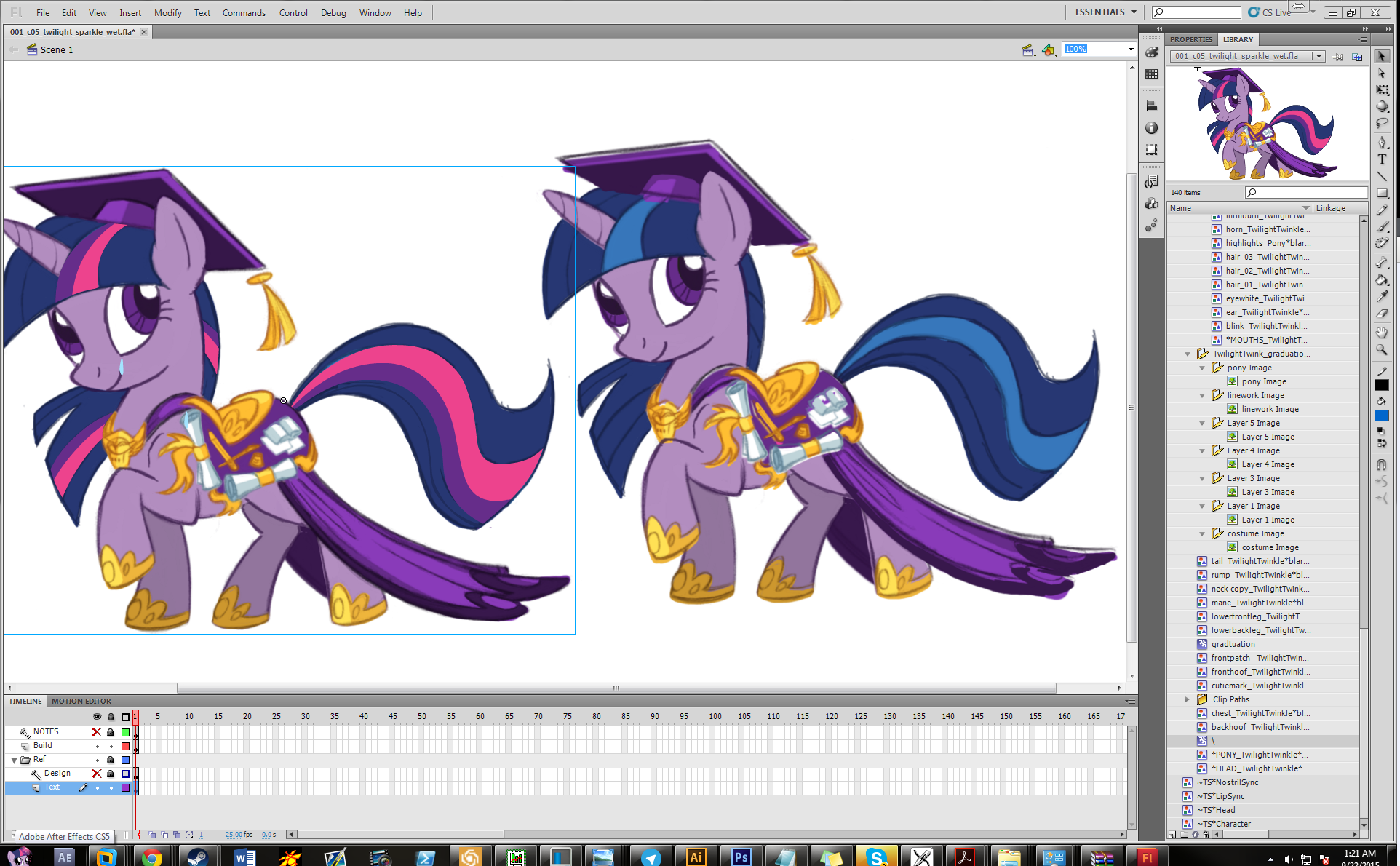
Task: Unlock the Ref layer folder
Action: tap(111, 760)
